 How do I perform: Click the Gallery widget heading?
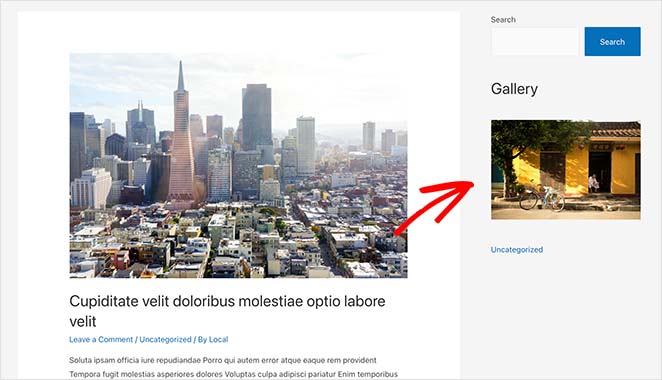tap(514, 89)
